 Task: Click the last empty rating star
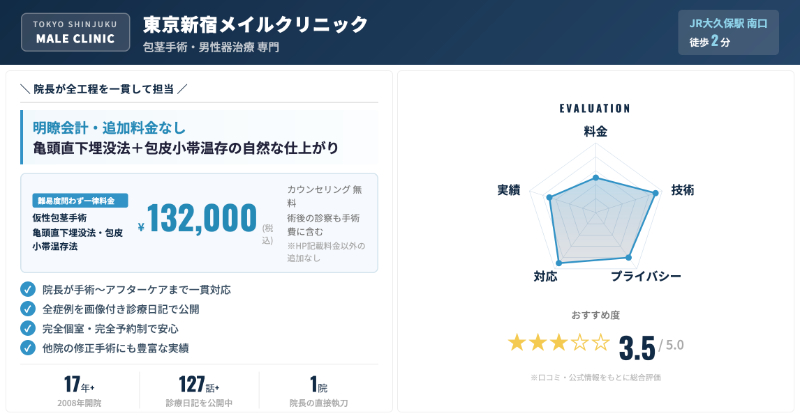(x=601, y=343)
